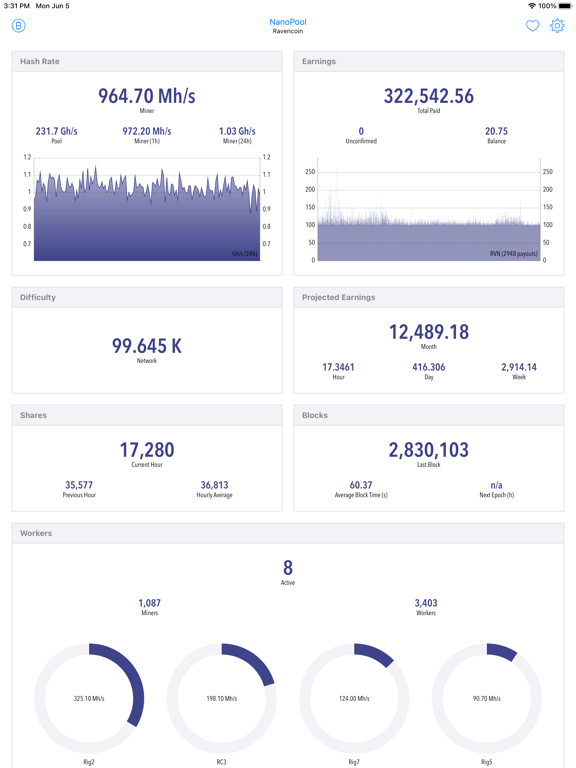Open the settings gear icon
This screenshot has height=768, width=576.
tap(557, 25)
